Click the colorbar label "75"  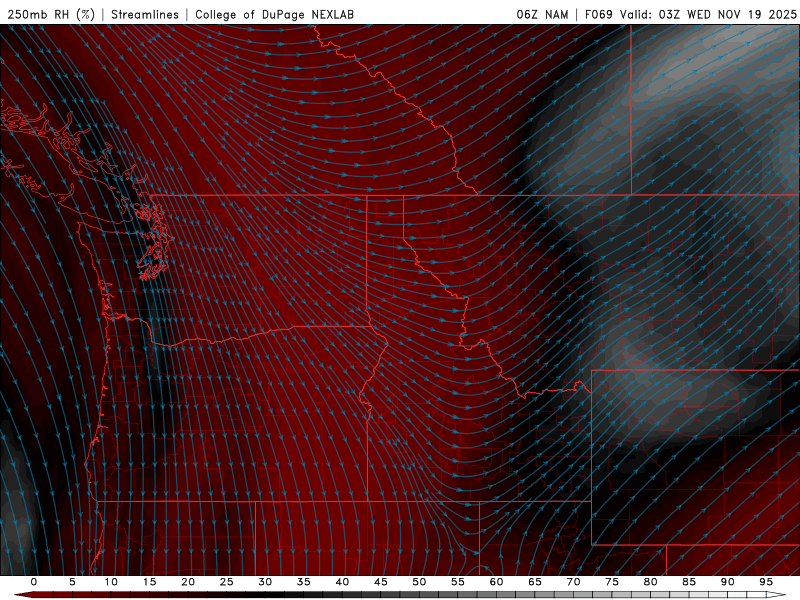click(612, 582)
